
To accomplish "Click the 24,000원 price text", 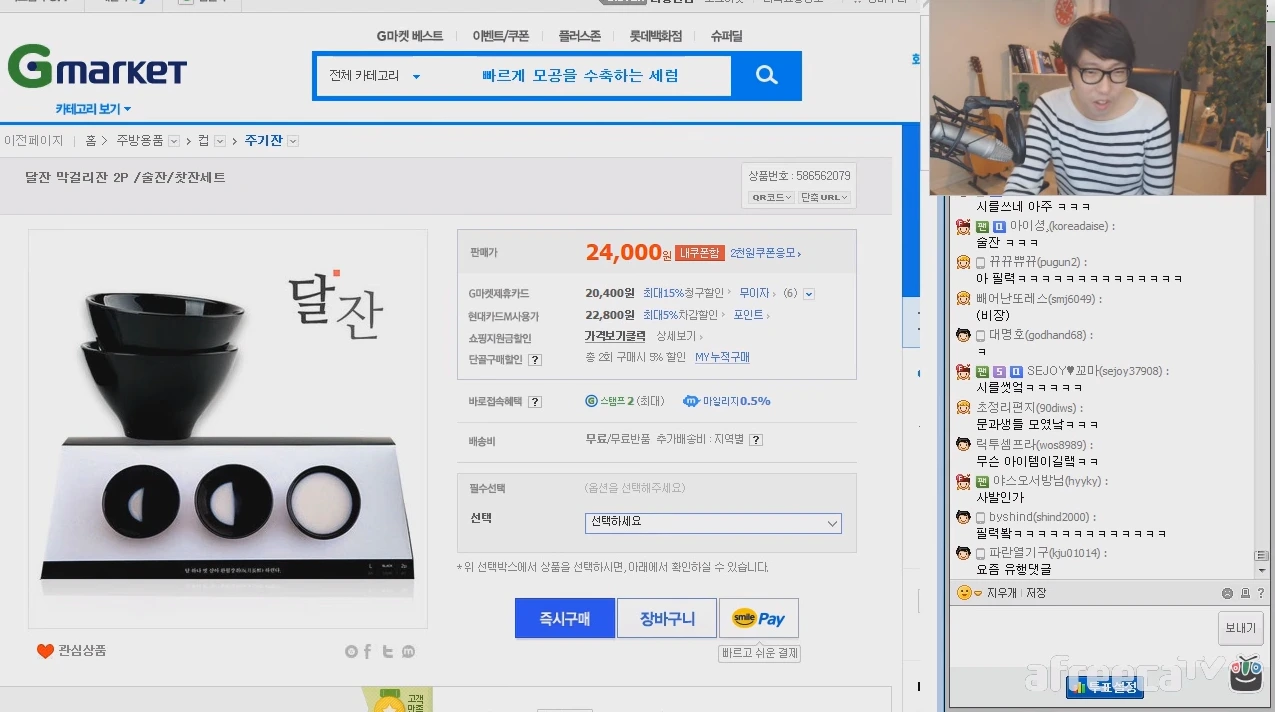I will pyautogui.click(x=628, y=253).
